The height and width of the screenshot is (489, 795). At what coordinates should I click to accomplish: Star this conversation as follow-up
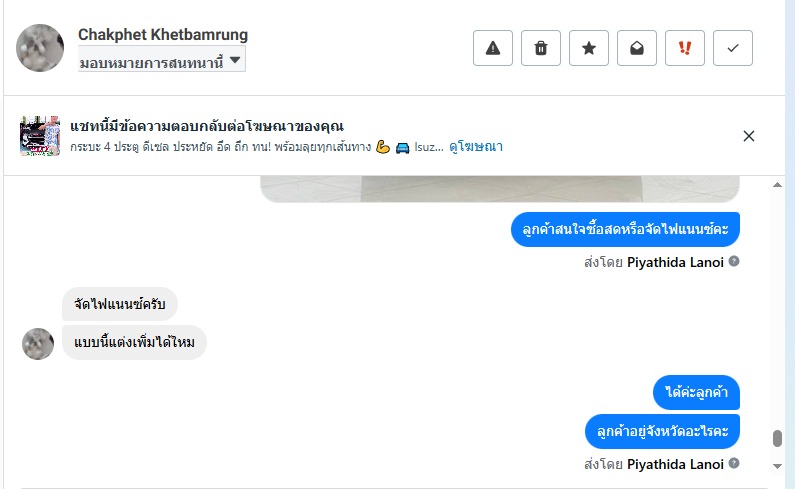(589, 48)
